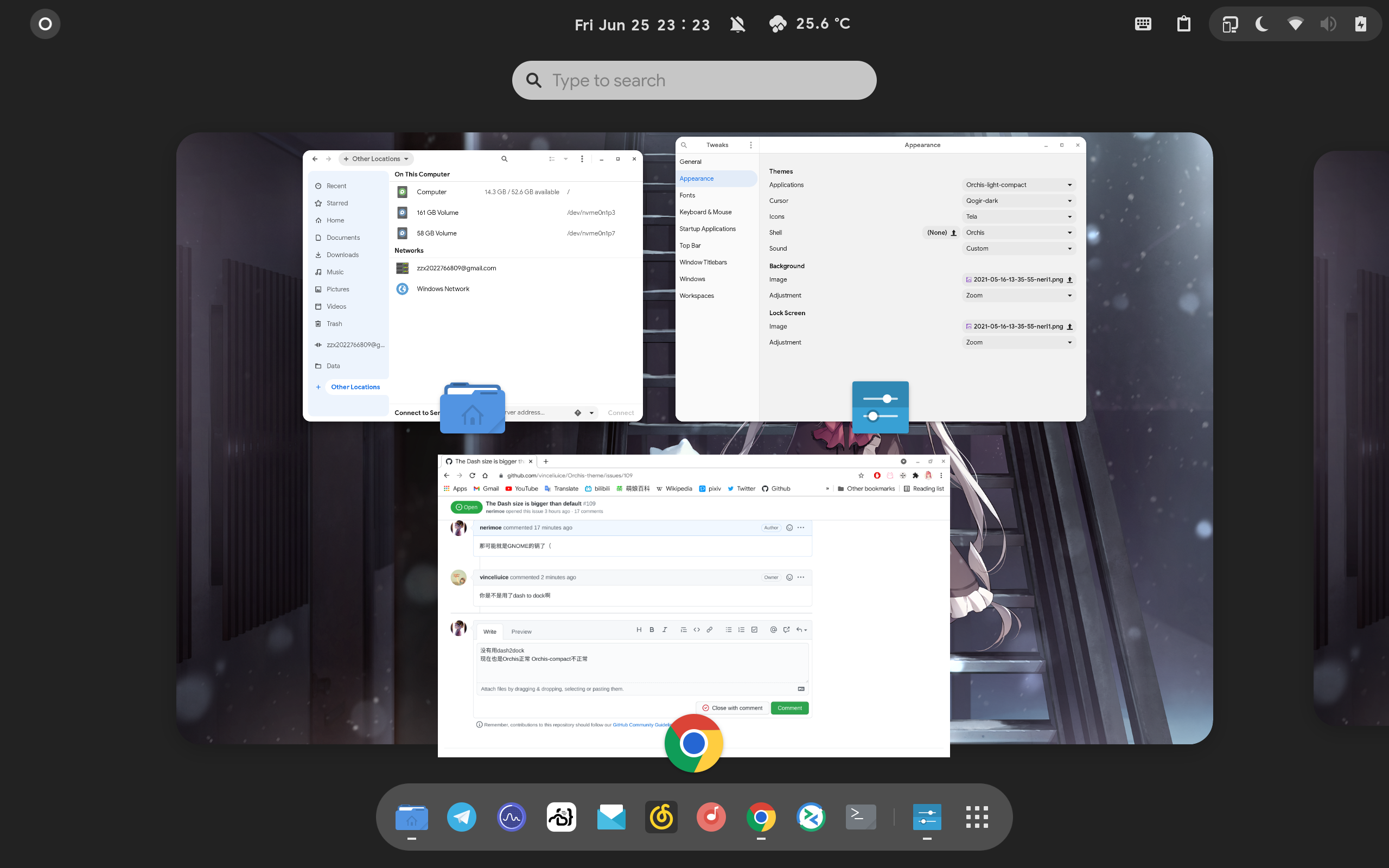Screen dimensions: 1389x868
Task: Insert a code snippet in the comment toolbar
Action: click(697, 630)
